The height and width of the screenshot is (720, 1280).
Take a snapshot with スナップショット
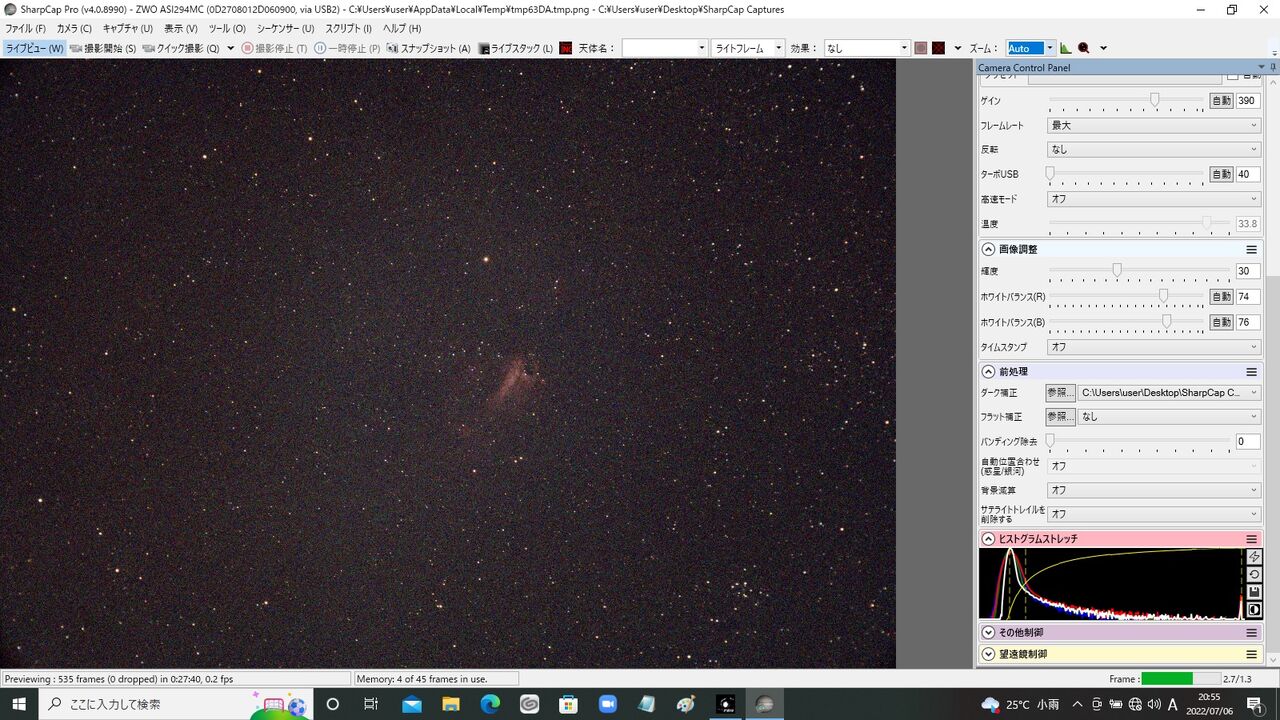point(428,48)
